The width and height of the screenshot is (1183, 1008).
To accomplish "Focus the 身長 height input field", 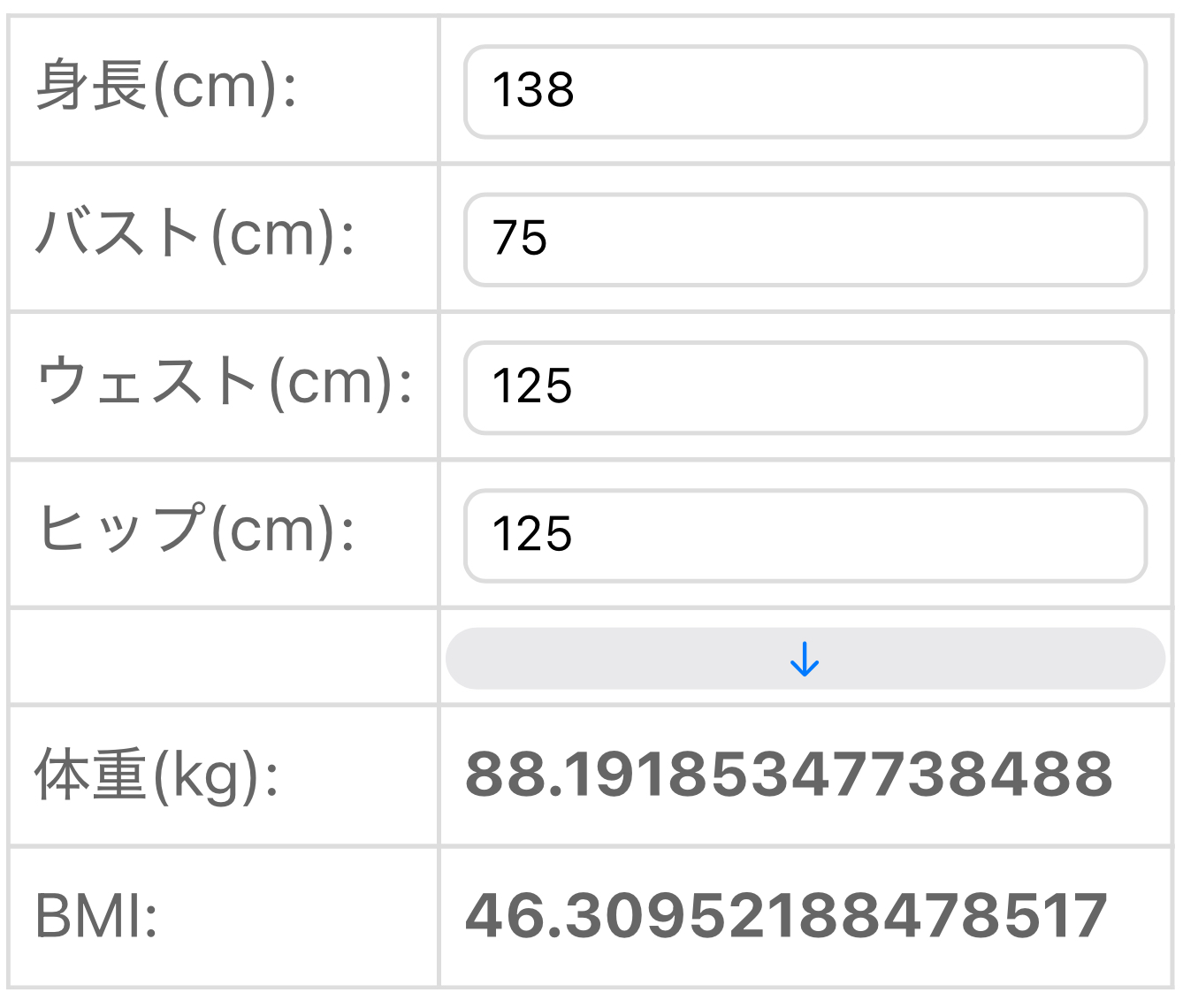I will tap(805, 92).
